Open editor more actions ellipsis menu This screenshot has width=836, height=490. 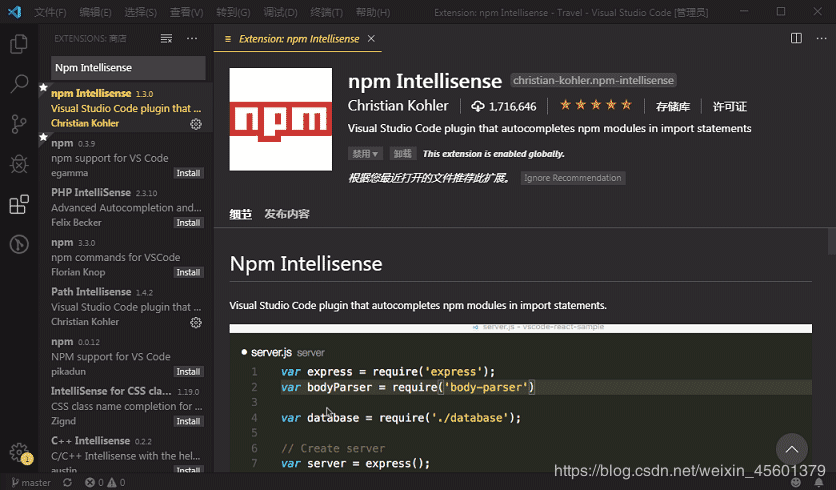pos(820,38)
